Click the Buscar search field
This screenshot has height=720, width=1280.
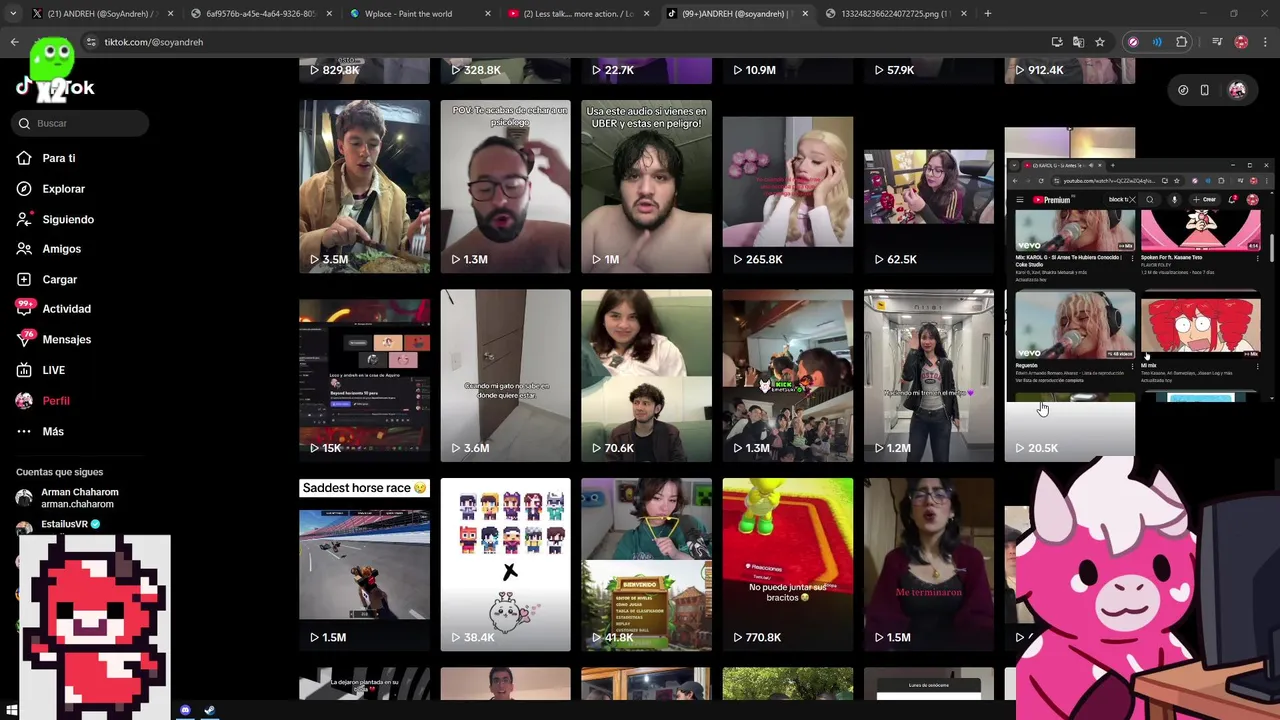coord(82,123)
